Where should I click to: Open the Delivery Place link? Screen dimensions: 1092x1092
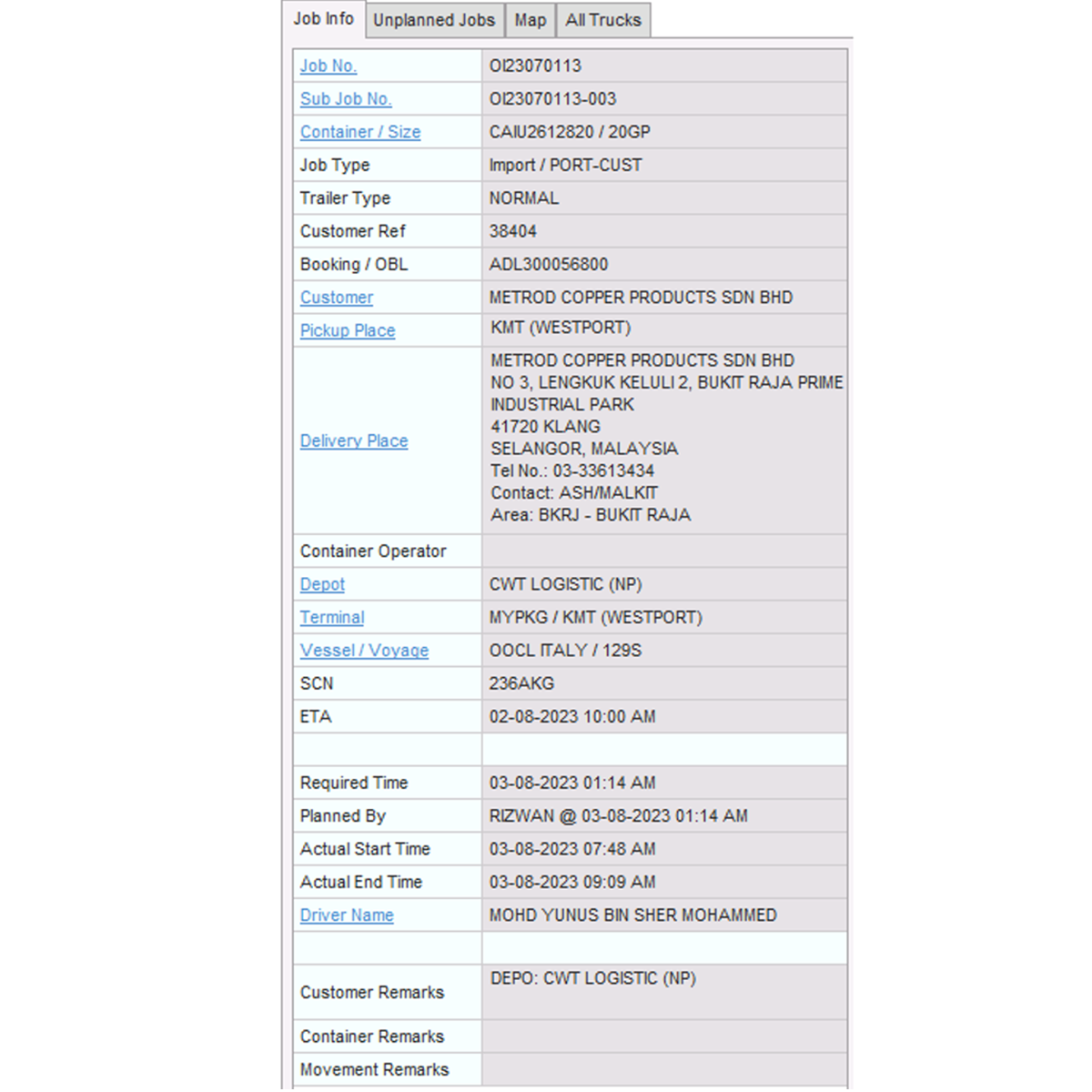point(354,440)
